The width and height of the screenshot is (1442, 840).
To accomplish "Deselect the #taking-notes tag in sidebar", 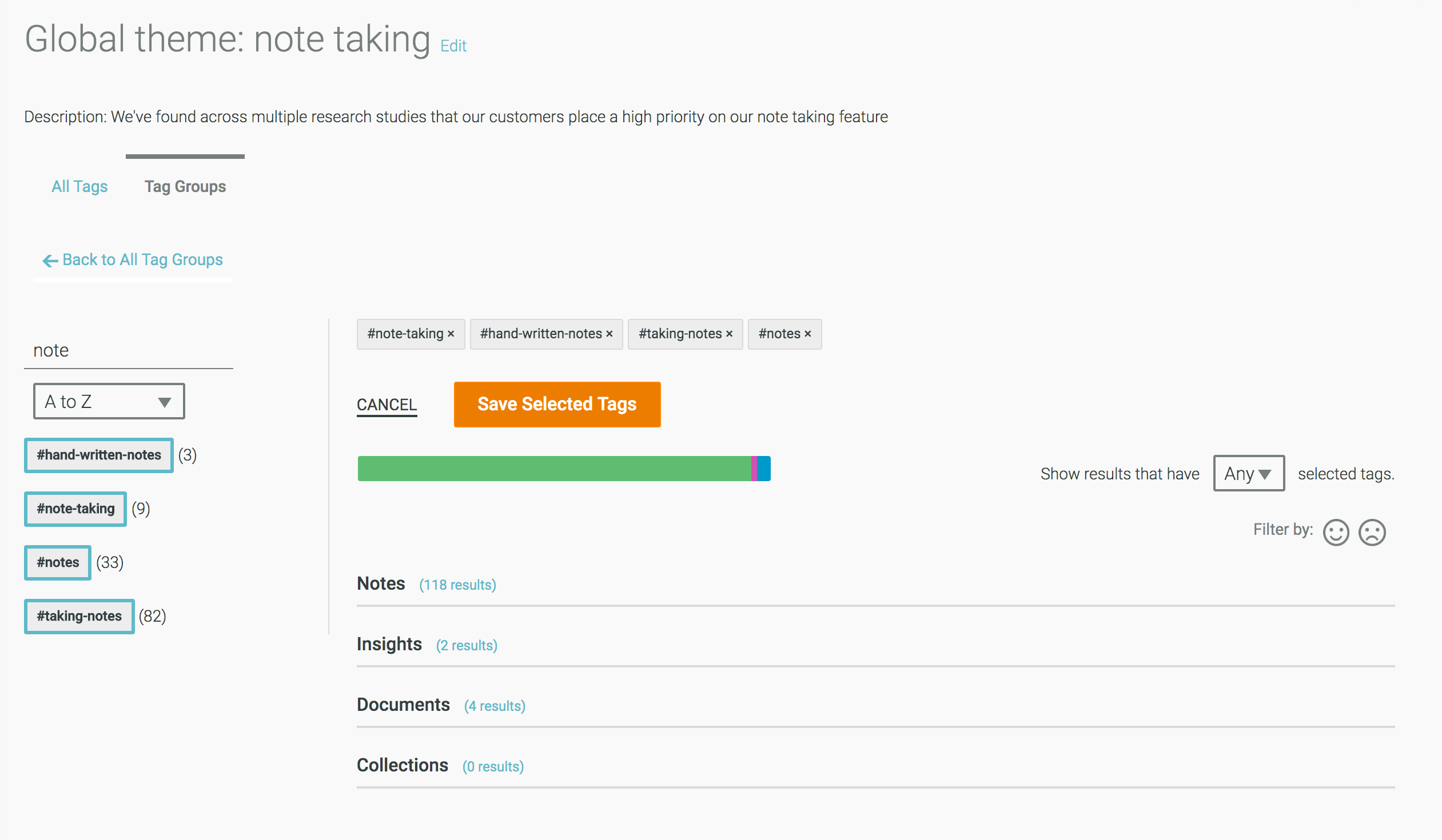I will pos(79,617).
